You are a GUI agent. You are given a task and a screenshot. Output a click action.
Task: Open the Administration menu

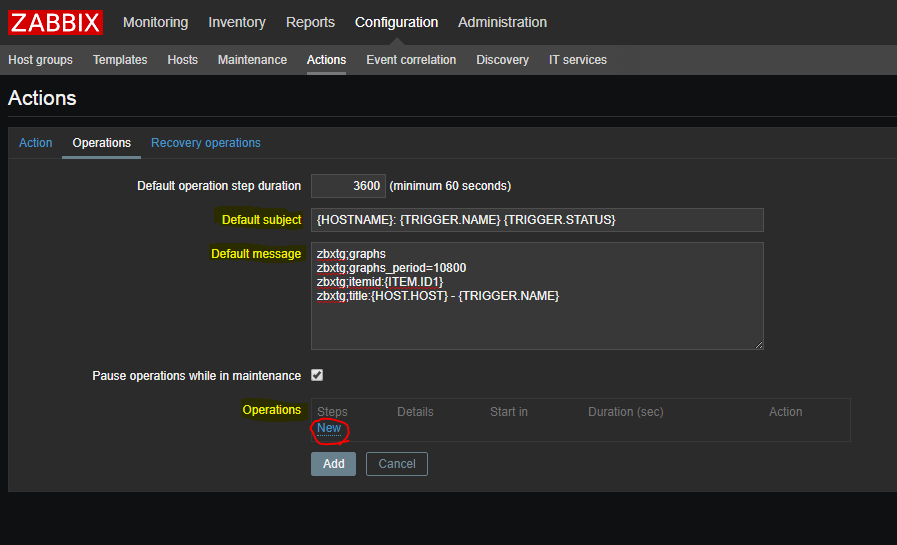tap(502, 22)
